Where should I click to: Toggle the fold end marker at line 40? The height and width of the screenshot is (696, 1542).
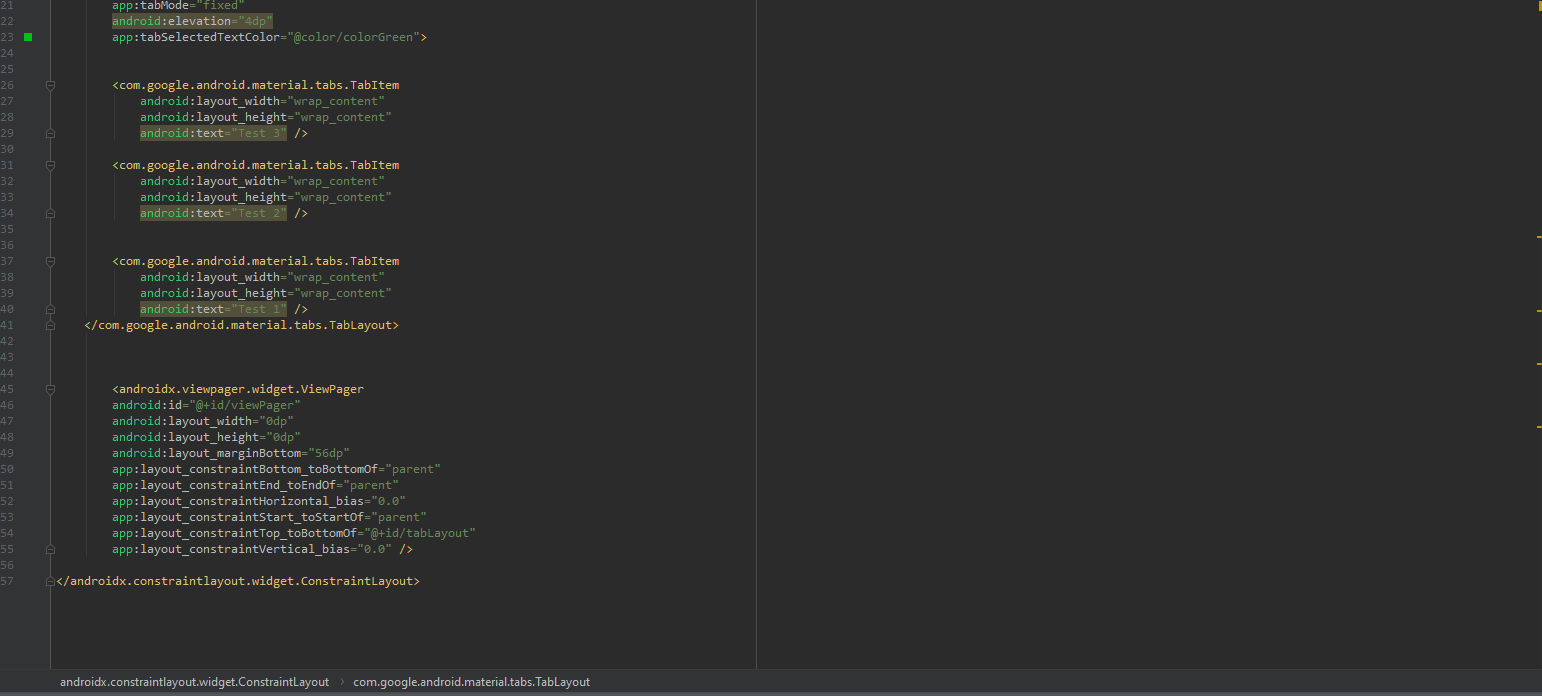(50, 309)
